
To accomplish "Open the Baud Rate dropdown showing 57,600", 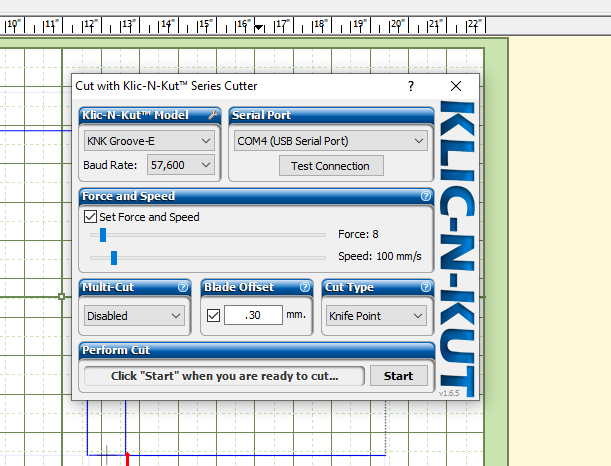I will click(181, 165).
